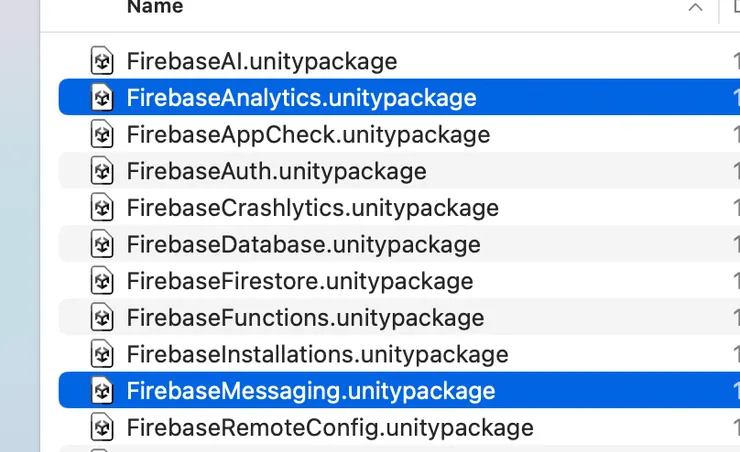Click the selected FirebaseMessaging.unitypackage filename
The height and width of the screenshot is (452, 740).
(310, 391)
